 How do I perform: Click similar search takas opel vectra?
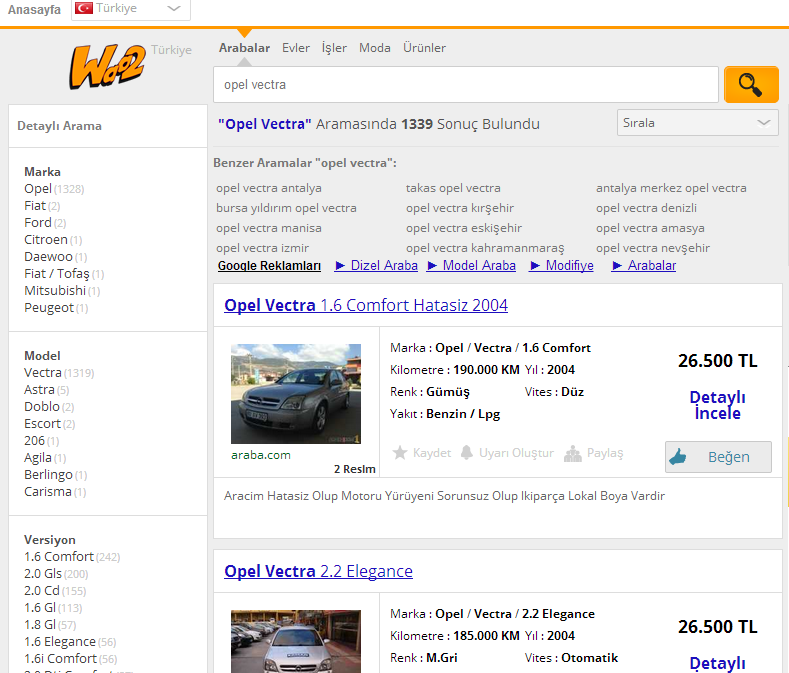tap(453, 188)
